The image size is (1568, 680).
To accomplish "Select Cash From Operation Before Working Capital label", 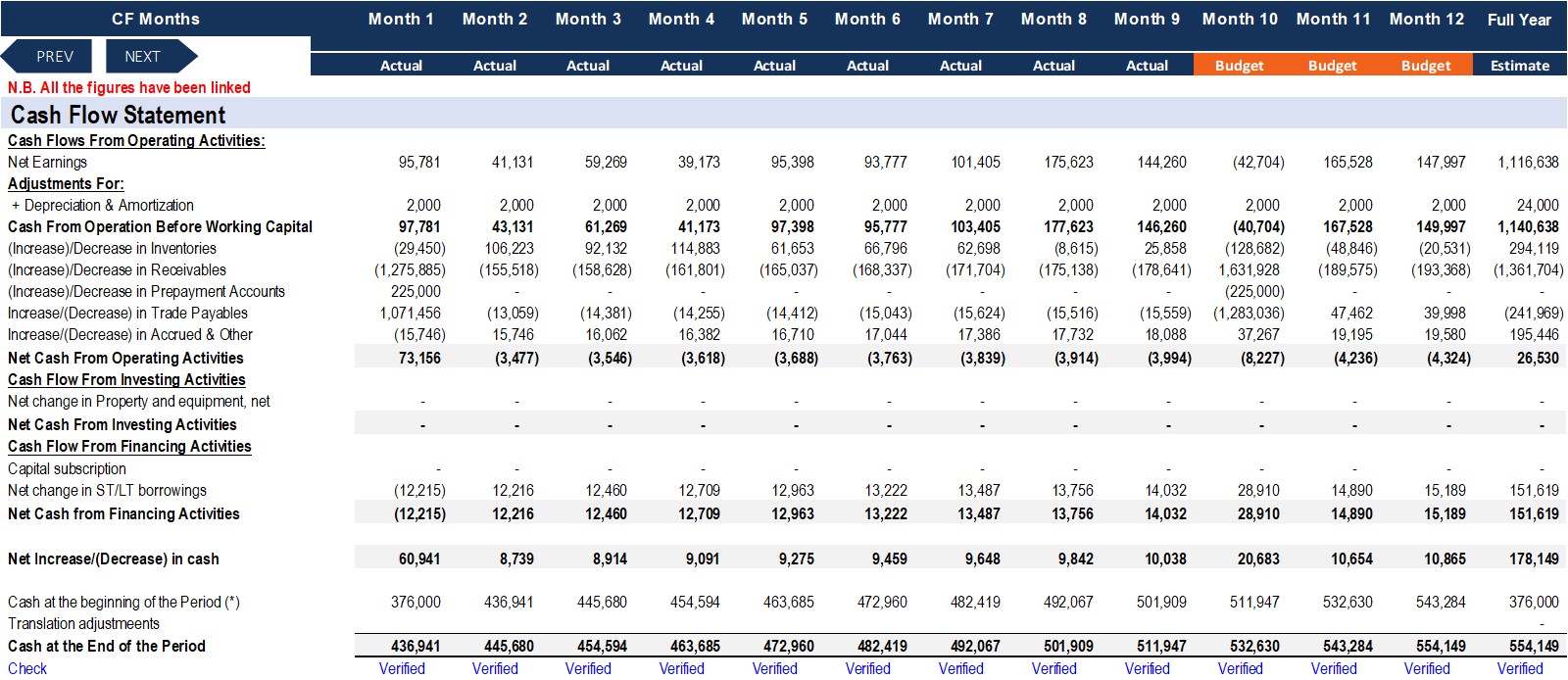I will tap(160, 226).
